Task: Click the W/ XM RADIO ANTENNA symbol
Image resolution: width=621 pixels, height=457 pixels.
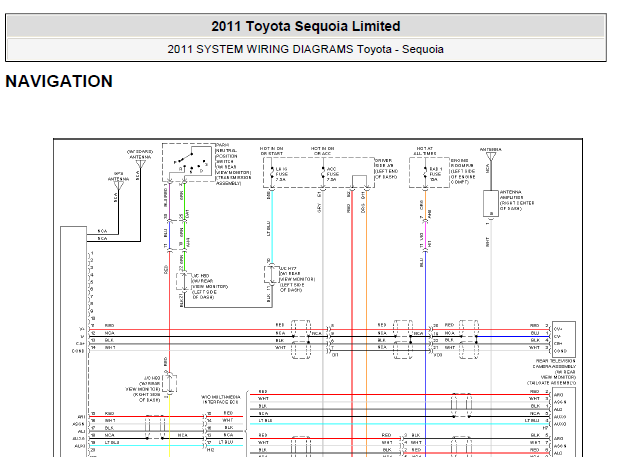Action: 141,164
